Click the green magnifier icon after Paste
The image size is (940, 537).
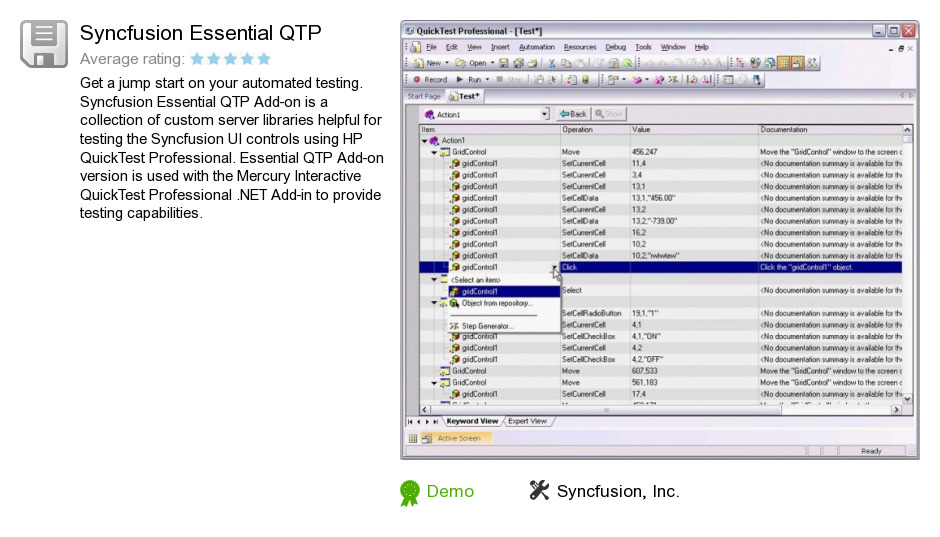point(628,63)
